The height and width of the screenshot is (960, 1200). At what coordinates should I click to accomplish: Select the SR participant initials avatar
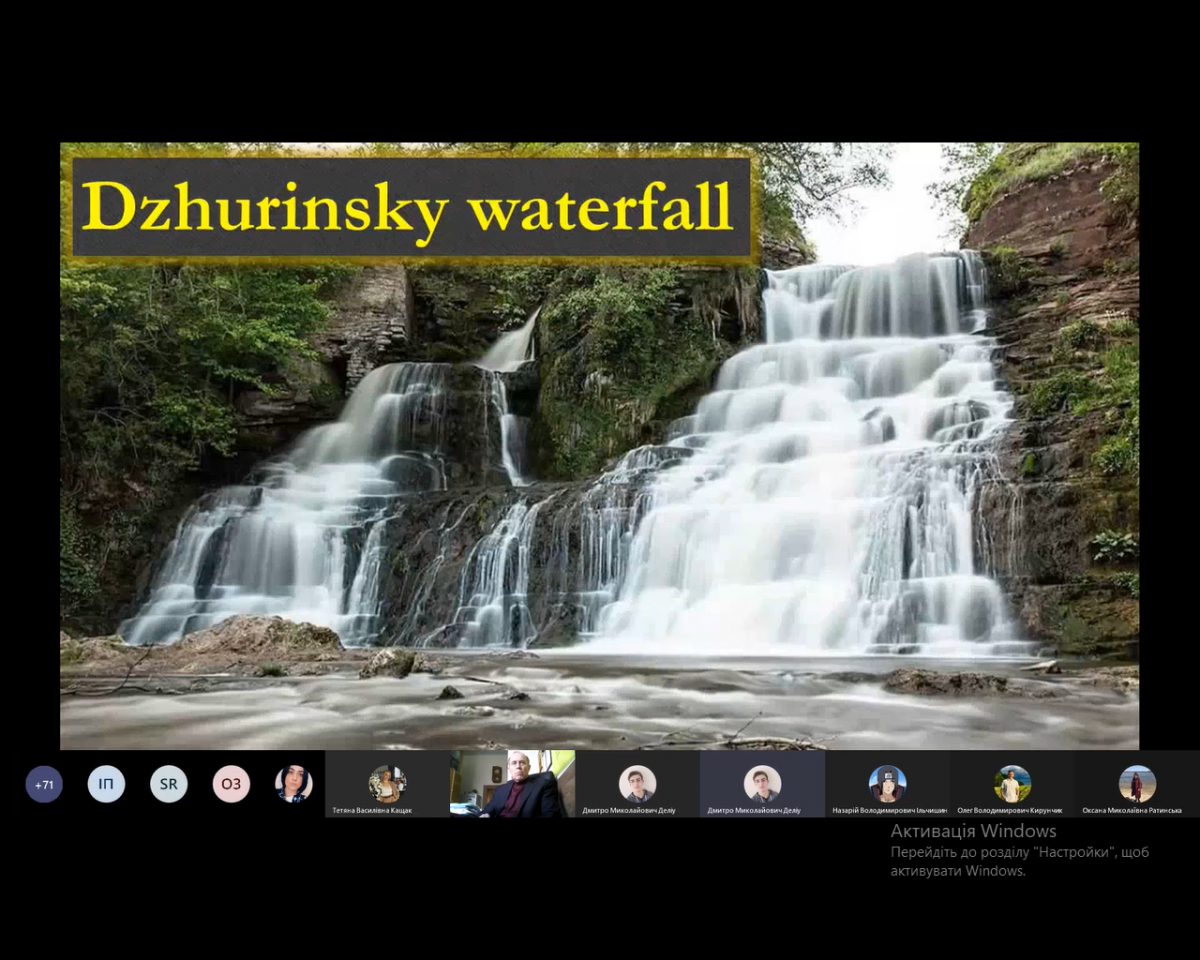click(169, 784)
